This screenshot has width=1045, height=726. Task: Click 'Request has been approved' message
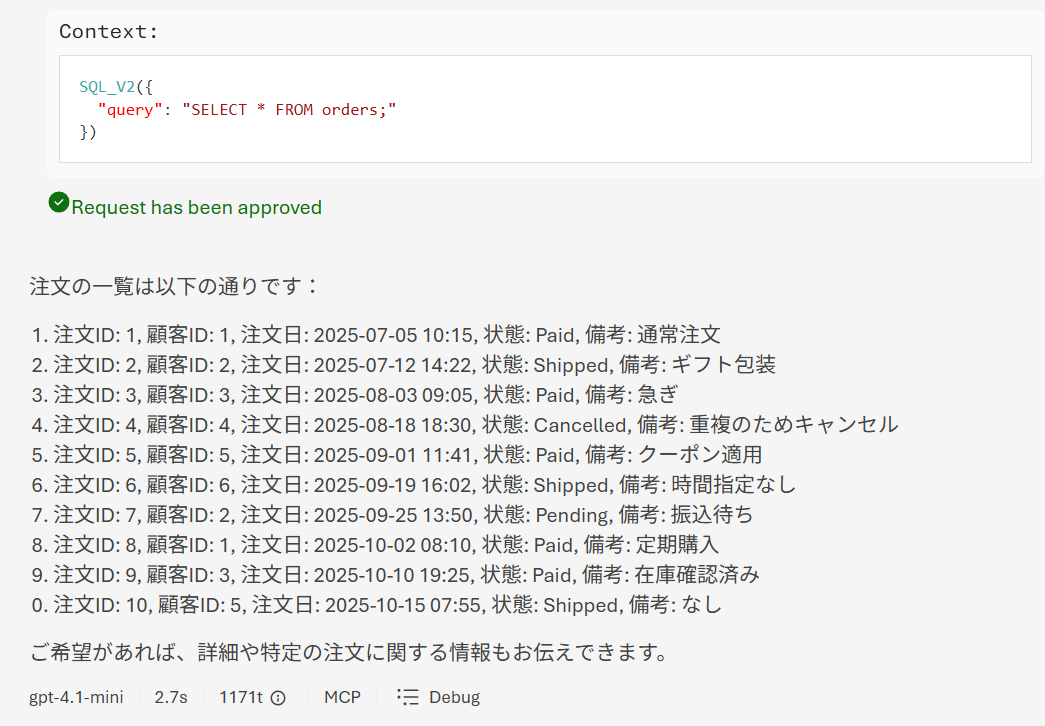pyautogui.click(x=197, y=207)
